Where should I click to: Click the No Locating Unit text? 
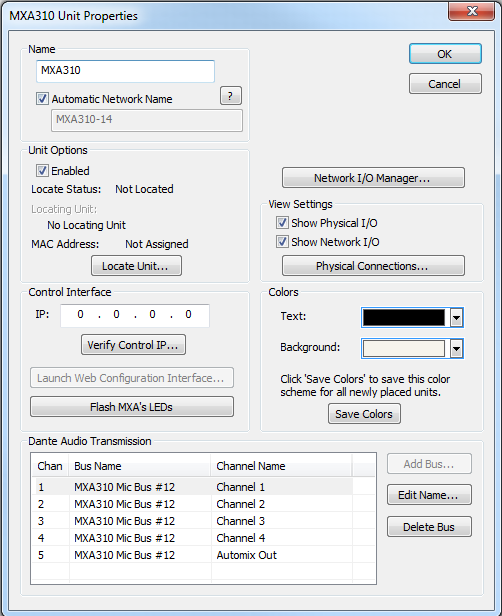pyautogui.click(x=86, y=225)
